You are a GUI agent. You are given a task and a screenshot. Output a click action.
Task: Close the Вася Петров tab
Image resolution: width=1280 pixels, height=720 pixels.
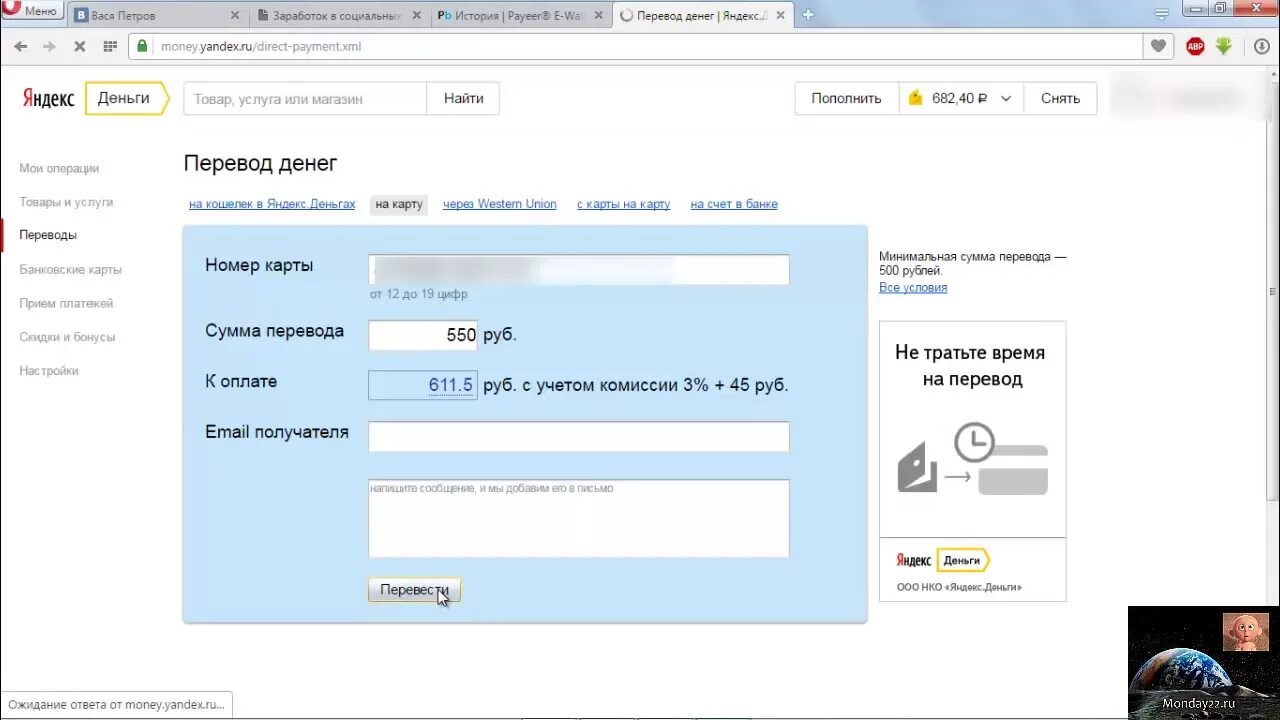[x=235, y=15]
